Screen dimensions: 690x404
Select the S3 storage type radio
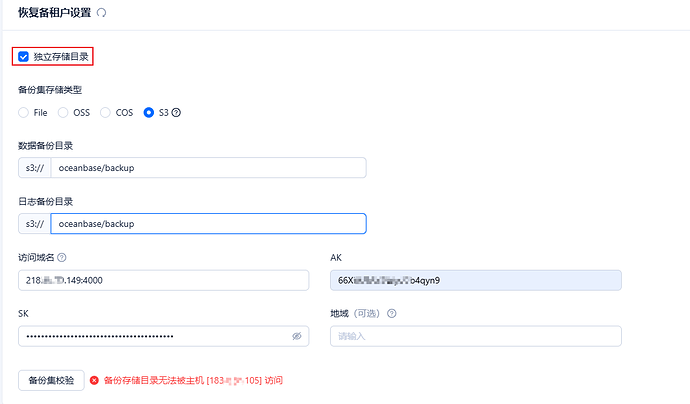(x=149, y=113)
